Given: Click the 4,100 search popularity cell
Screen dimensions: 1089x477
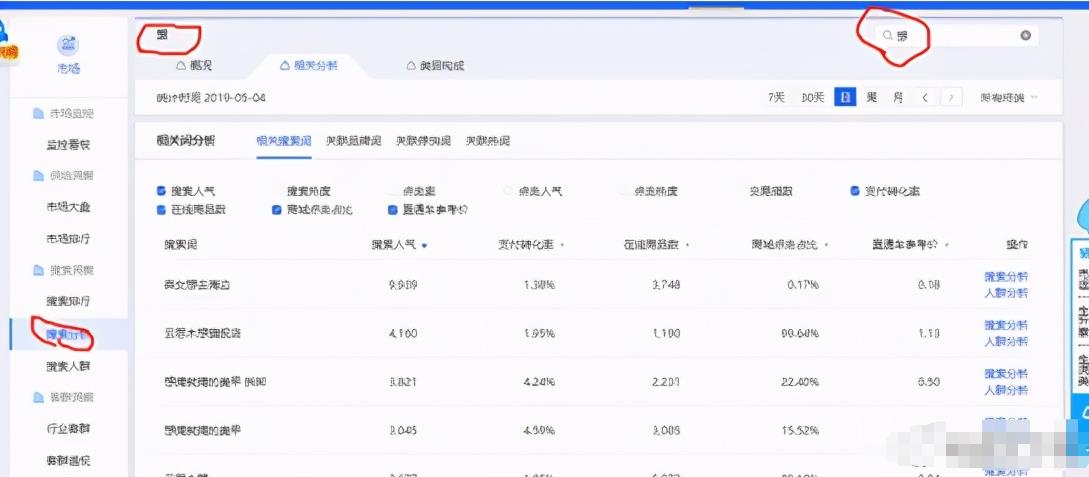Looking at the screenshot, I should pos(403,333).
